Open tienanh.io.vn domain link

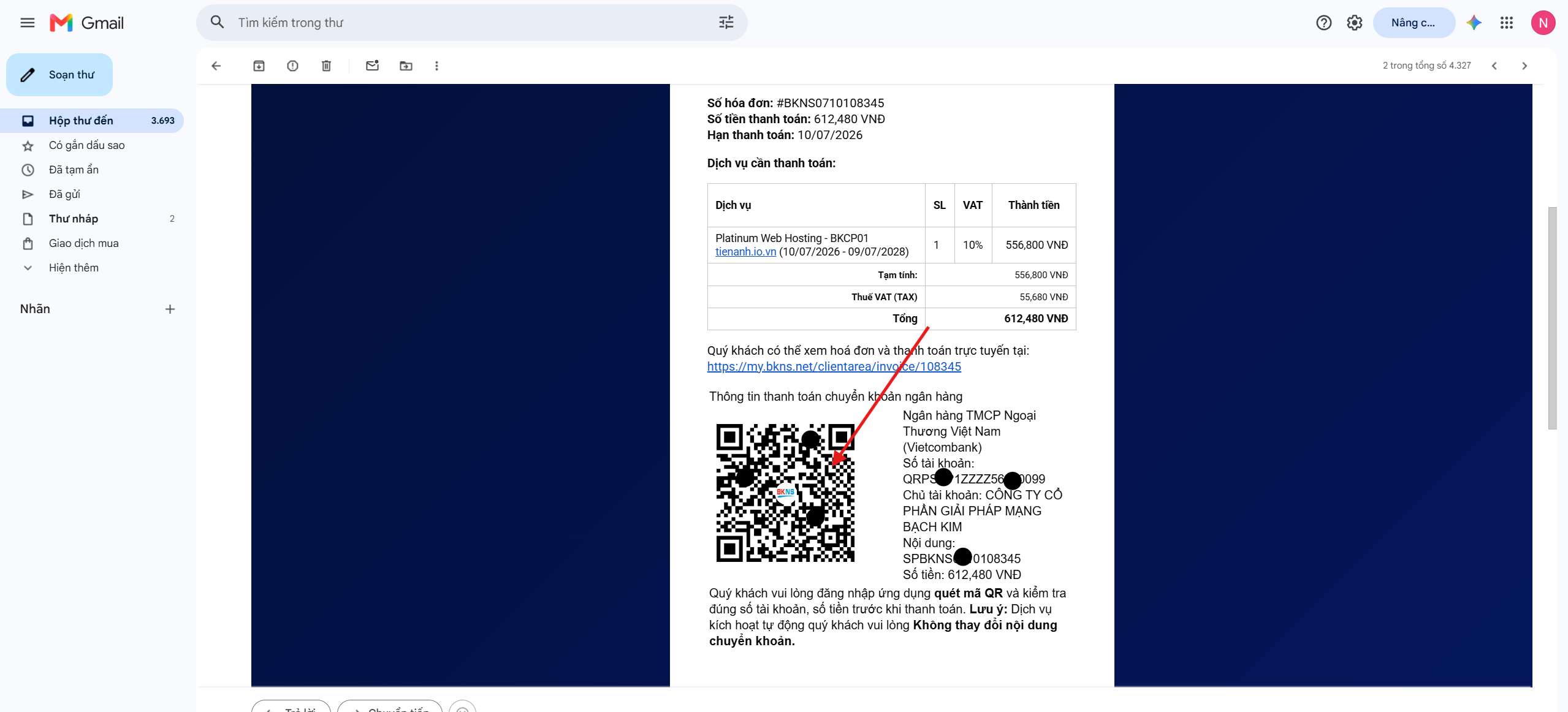(x=745, y=252)
